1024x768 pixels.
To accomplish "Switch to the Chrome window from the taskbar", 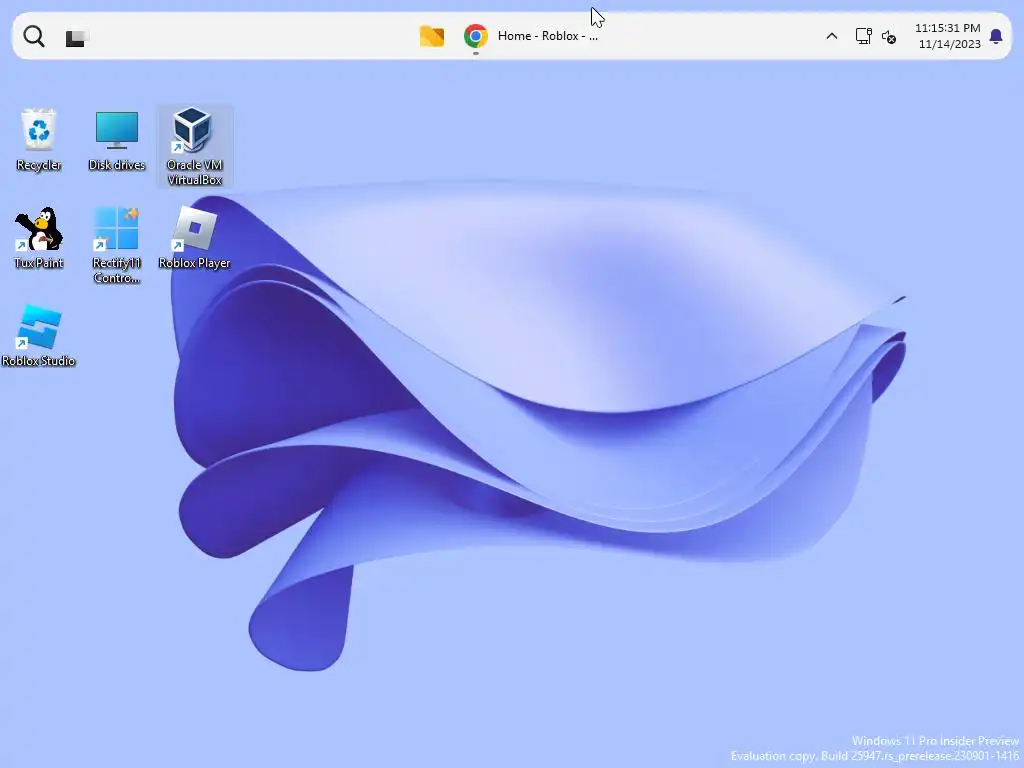I will [x=475, y=36].
